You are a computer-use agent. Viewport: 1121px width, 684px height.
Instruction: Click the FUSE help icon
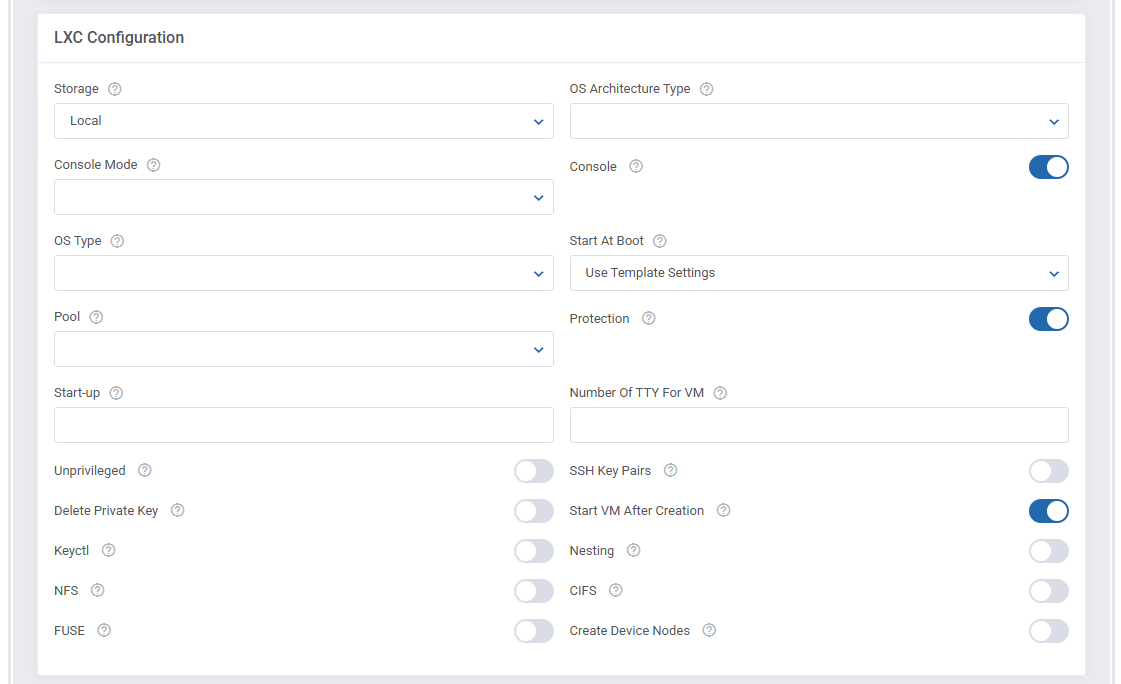click(104, 630)
